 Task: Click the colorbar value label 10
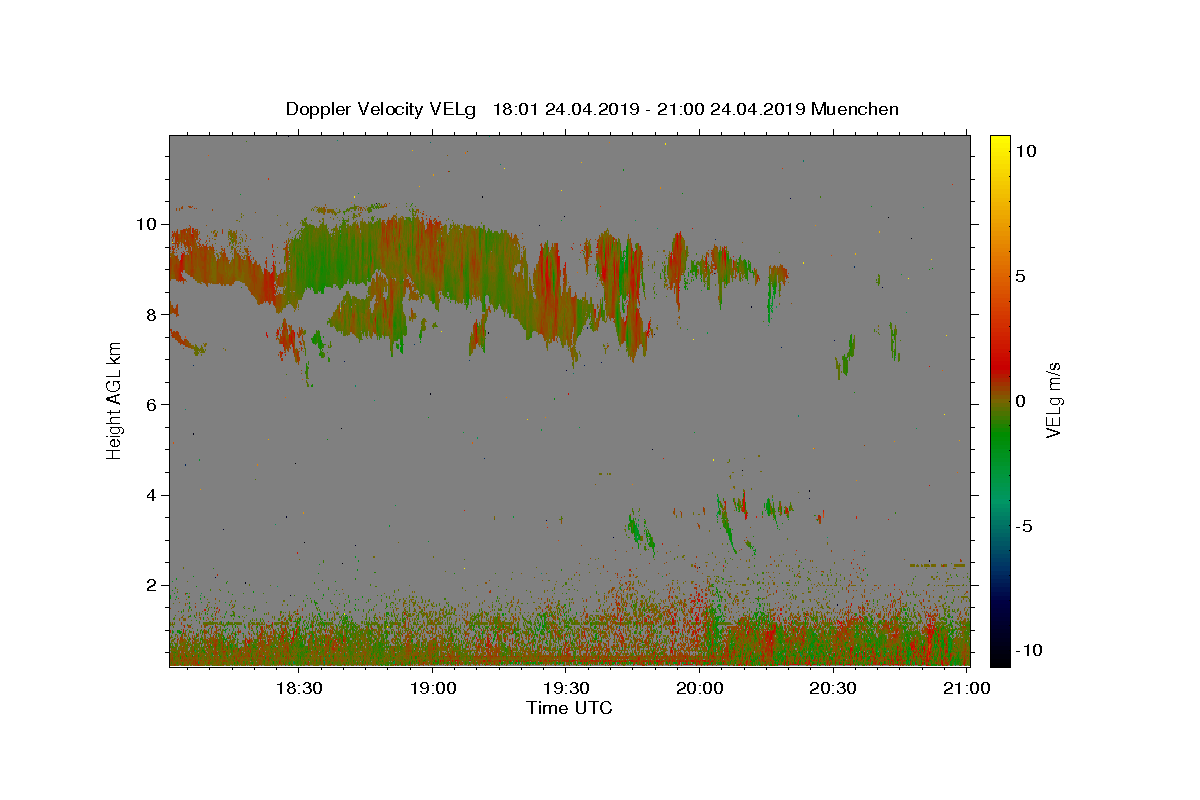(x=1026, y=151)
